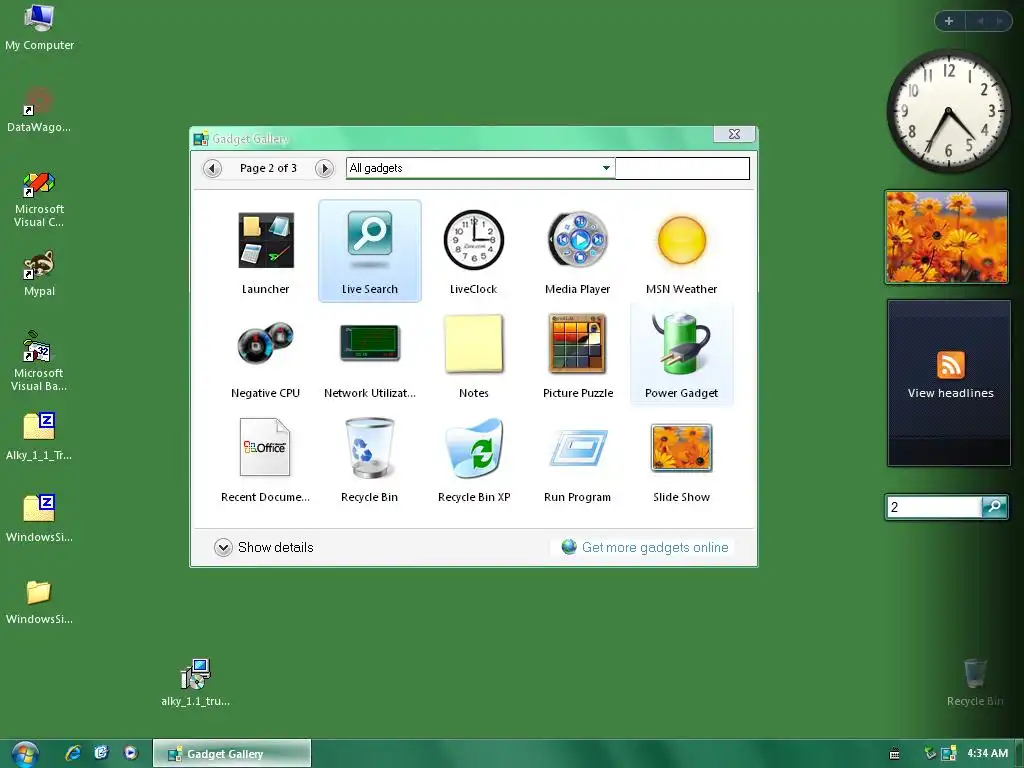
Task: Click the sidebar Live Search text box
Action: pos(934,507)
